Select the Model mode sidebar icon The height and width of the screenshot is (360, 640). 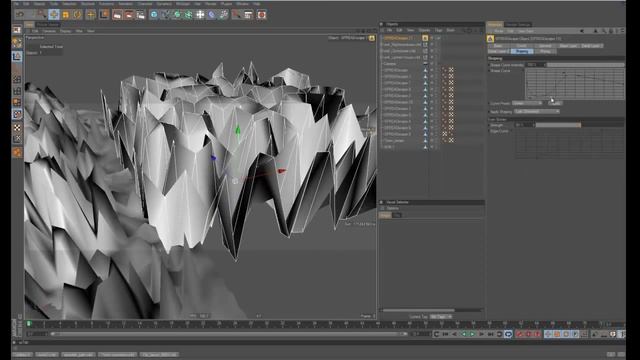tap(17, 56)
